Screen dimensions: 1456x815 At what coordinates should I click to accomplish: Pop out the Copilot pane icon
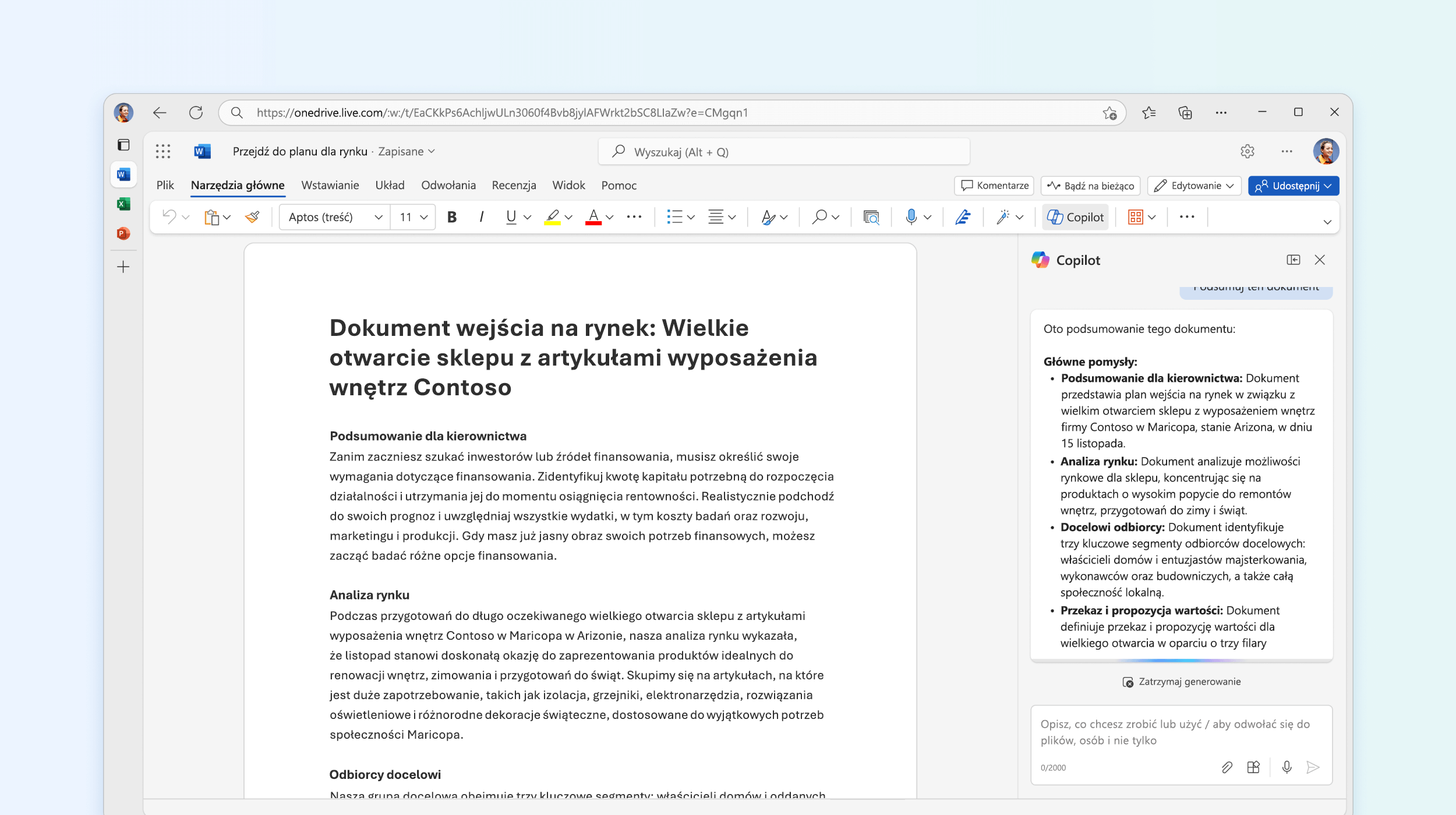(x=1293, y=260)
